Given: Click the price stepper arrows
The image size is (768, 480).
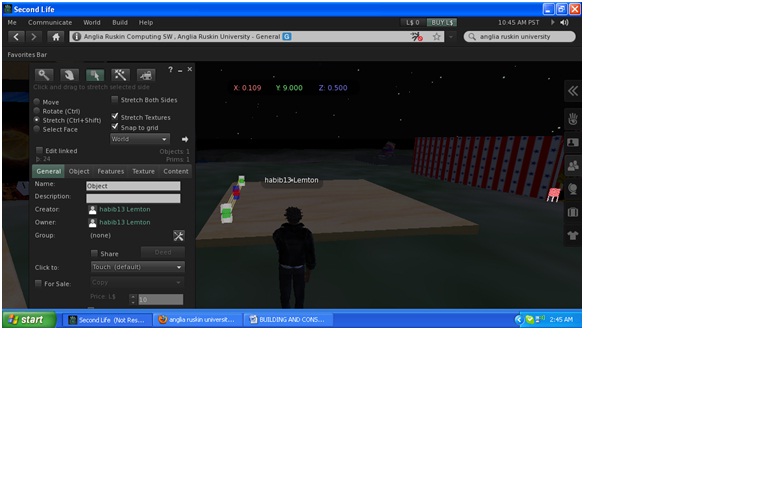Looking at the screenshot, I should click(133, 299).
